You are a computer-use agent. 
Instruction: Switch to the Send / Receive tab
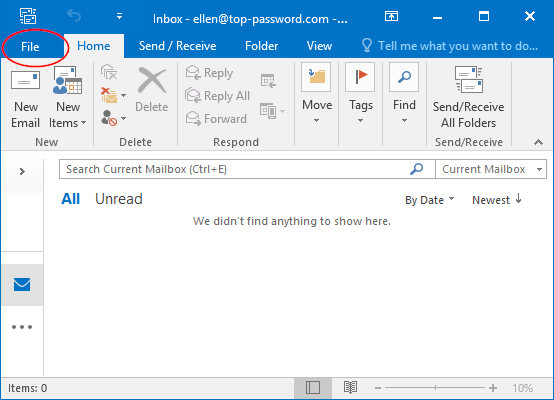(x=177, y=46)
